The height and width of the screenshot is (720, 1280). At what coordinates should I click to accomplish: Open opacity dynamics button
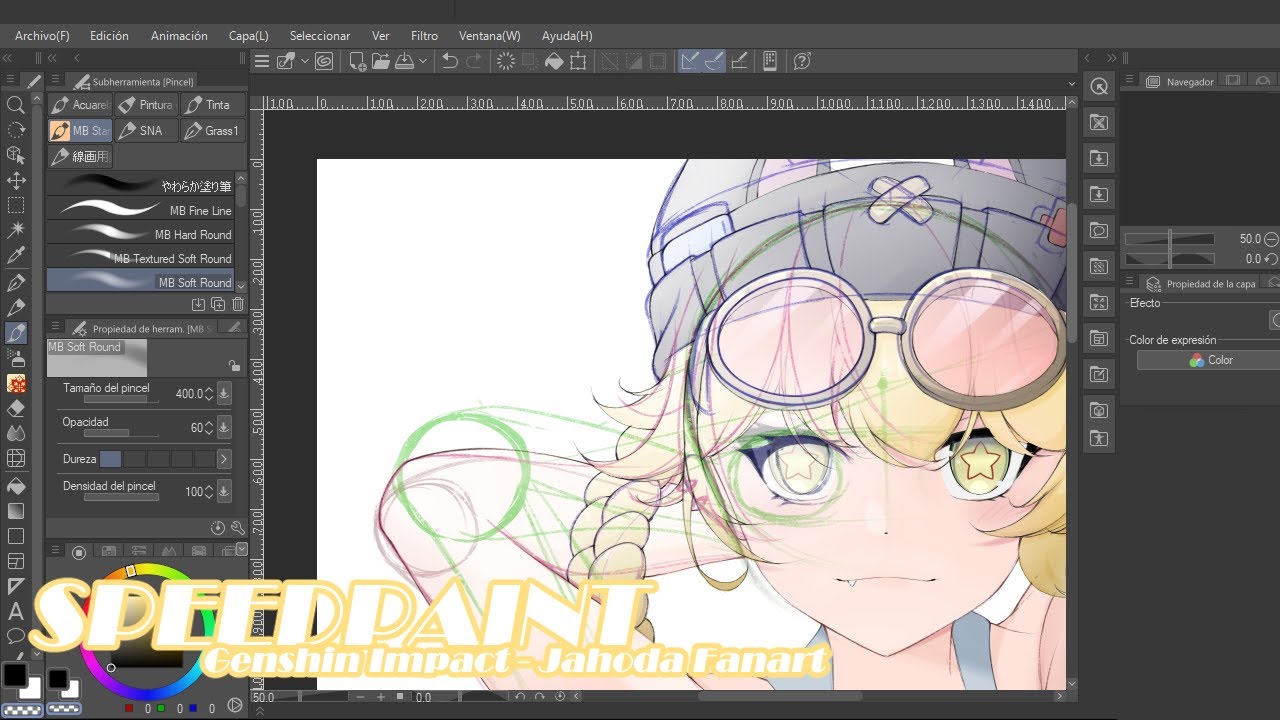click(x=224, y=428)
